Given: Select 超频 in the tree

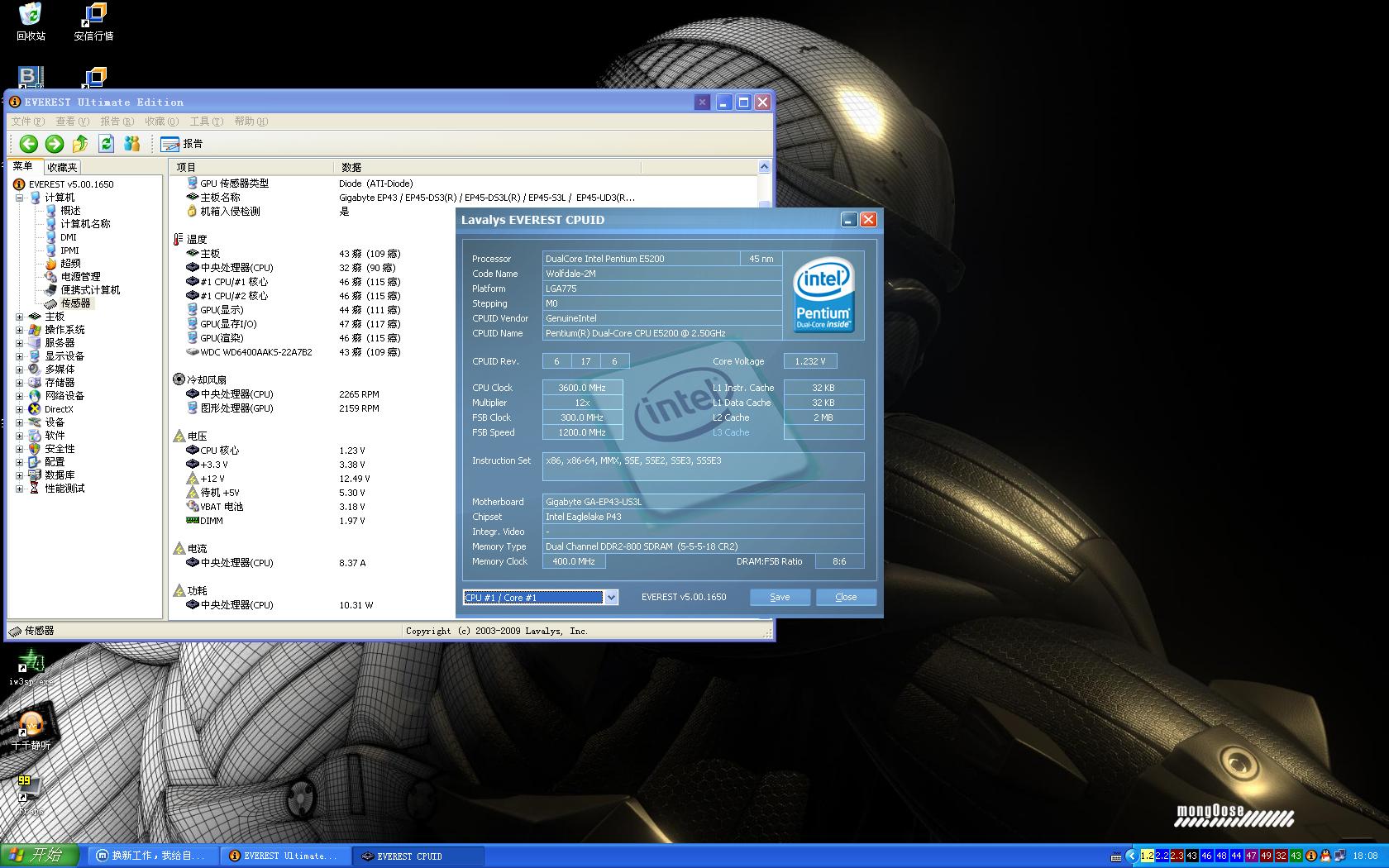Looking at the screenshot, I should [70, 264].
